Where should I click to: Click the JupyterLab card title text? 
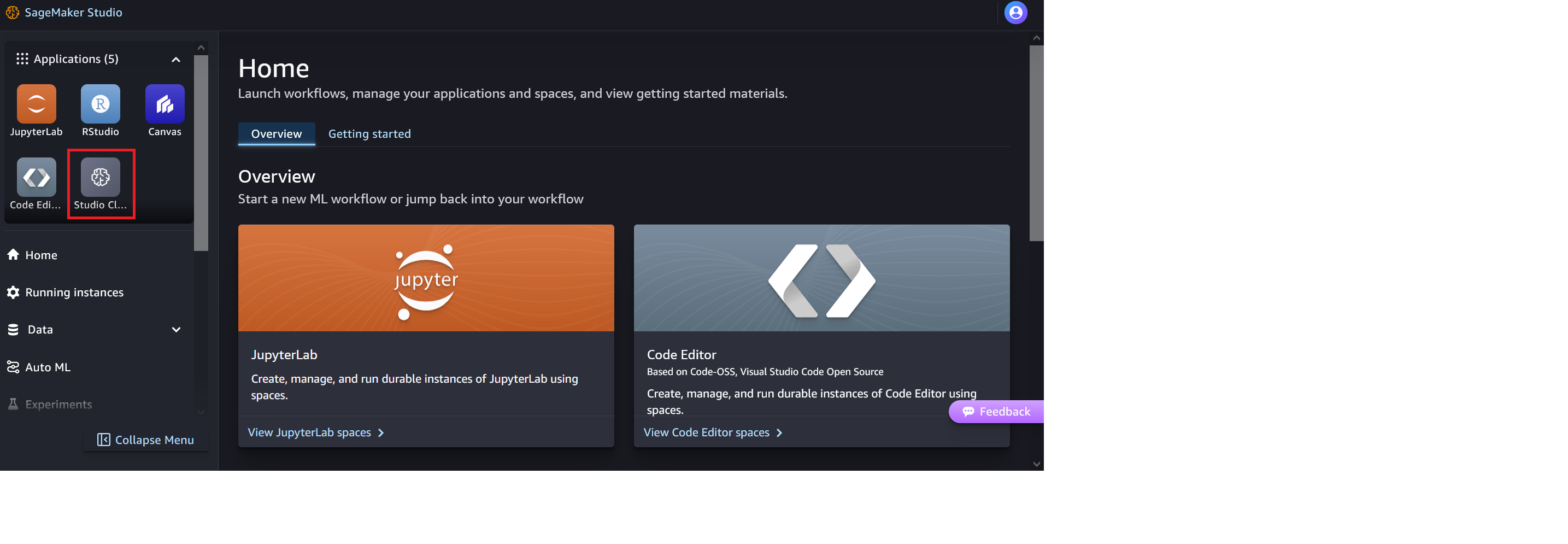tap(284, 354)
